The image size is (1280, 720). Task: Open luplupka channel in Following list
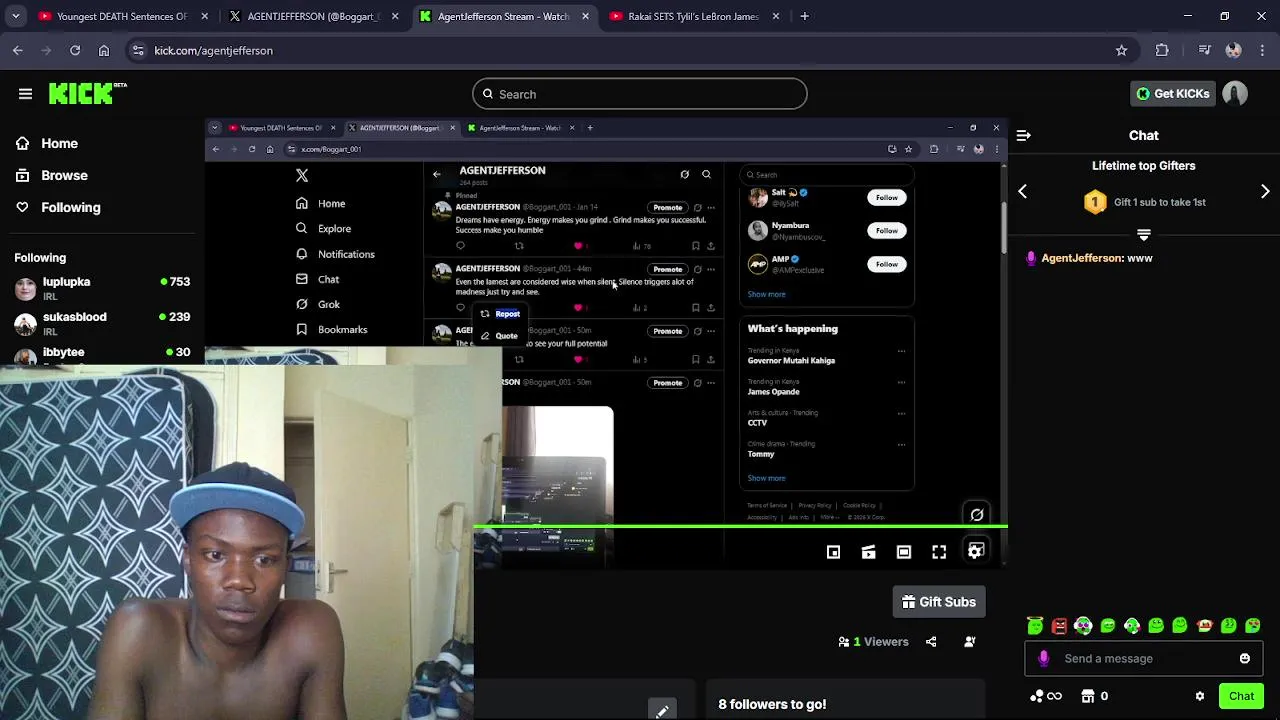(102, 288)
